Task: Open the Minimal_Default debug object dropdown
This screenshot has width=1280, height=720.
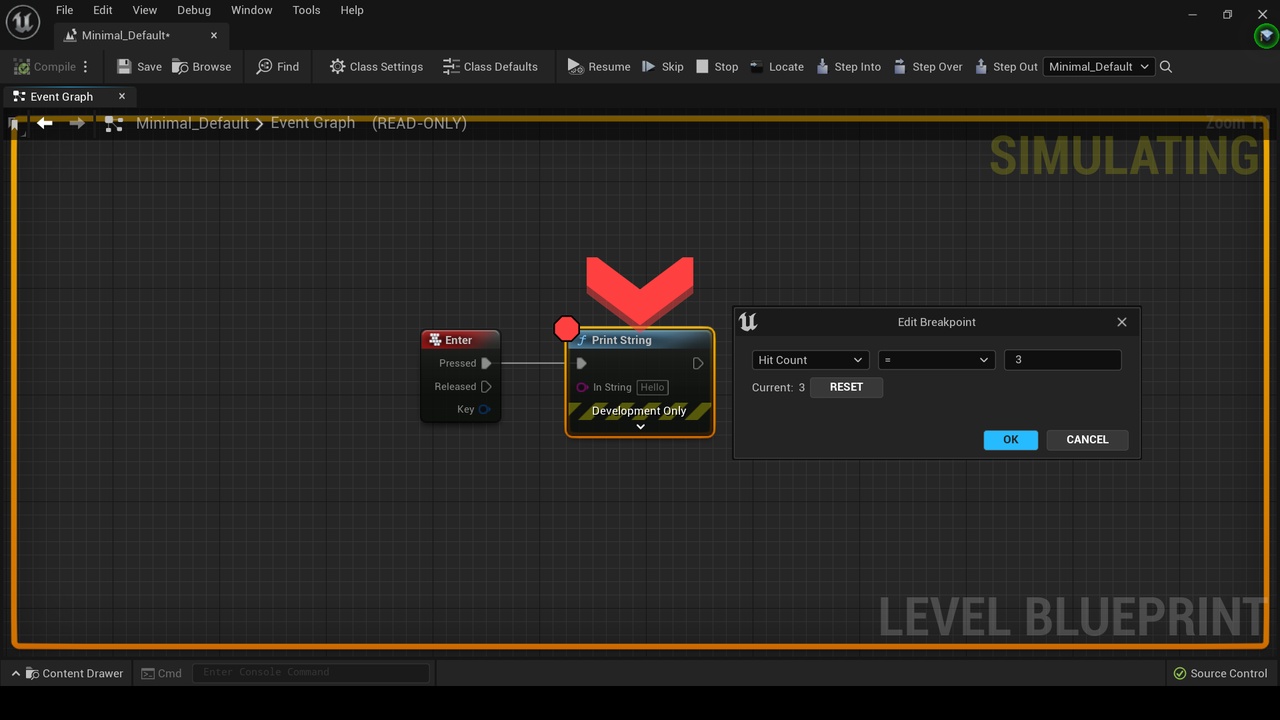Action: tap(1099, 67)
